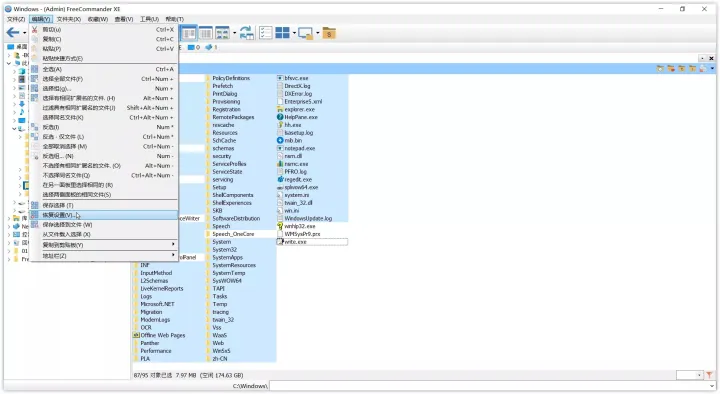
Task: Click the details list view icon
Action: click(x=205, y=33)
